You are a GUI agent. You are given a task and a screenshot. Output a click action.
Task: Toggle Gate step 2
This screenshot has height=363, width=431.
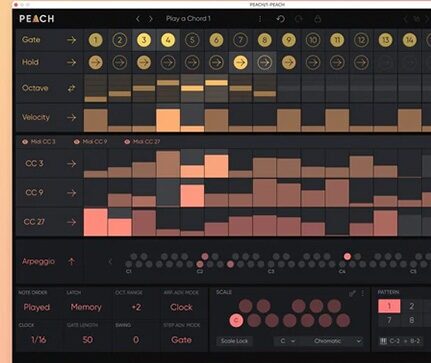pyautogui.click(x=120, y=40)
